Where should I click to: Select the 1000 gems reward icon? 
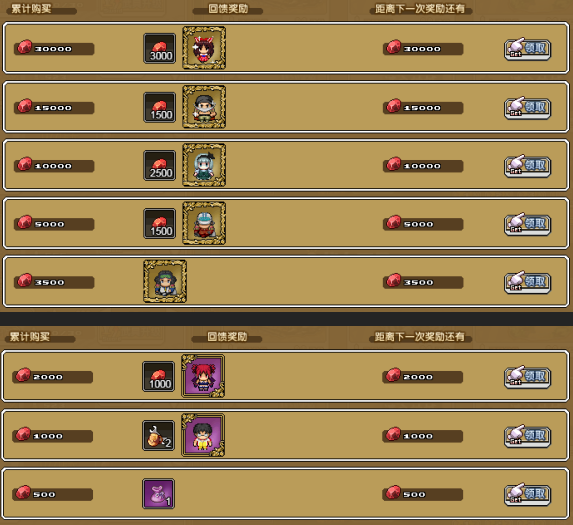pyautogui.click(x=158, y=377)
